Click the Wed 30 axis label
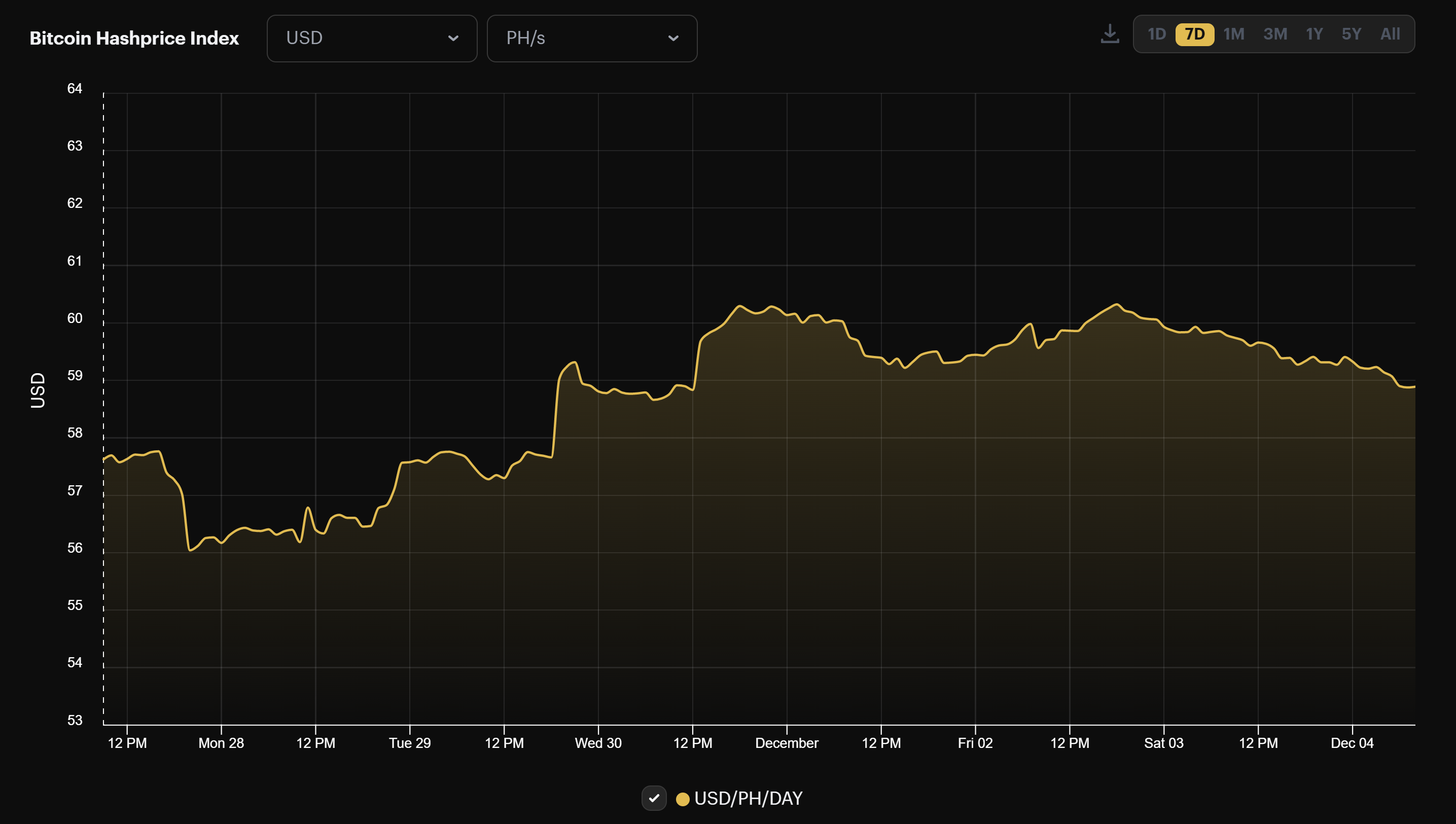The image size is (1456, 824). coord(599,743)
